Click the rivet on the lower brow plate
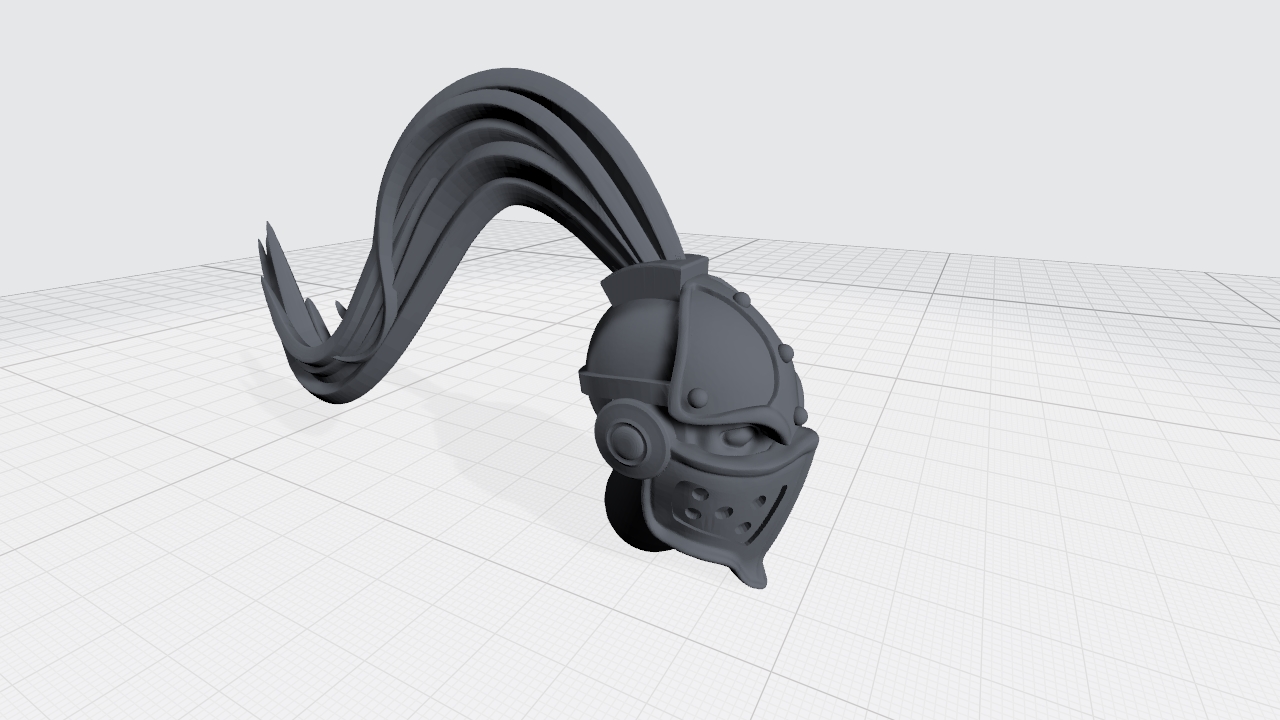1280x720 pixels. point(698,399)
